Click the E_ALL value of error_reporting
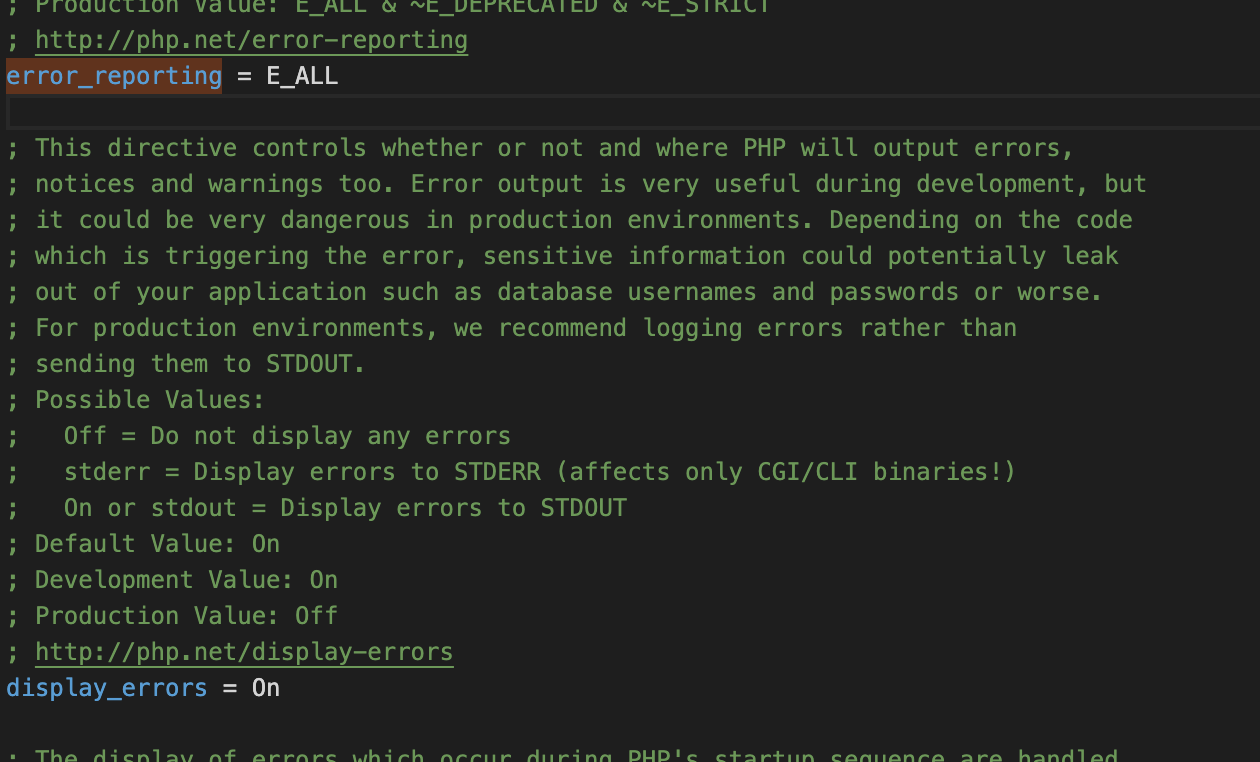Viewport: 1260px width, 762px height. pos(302,76)
